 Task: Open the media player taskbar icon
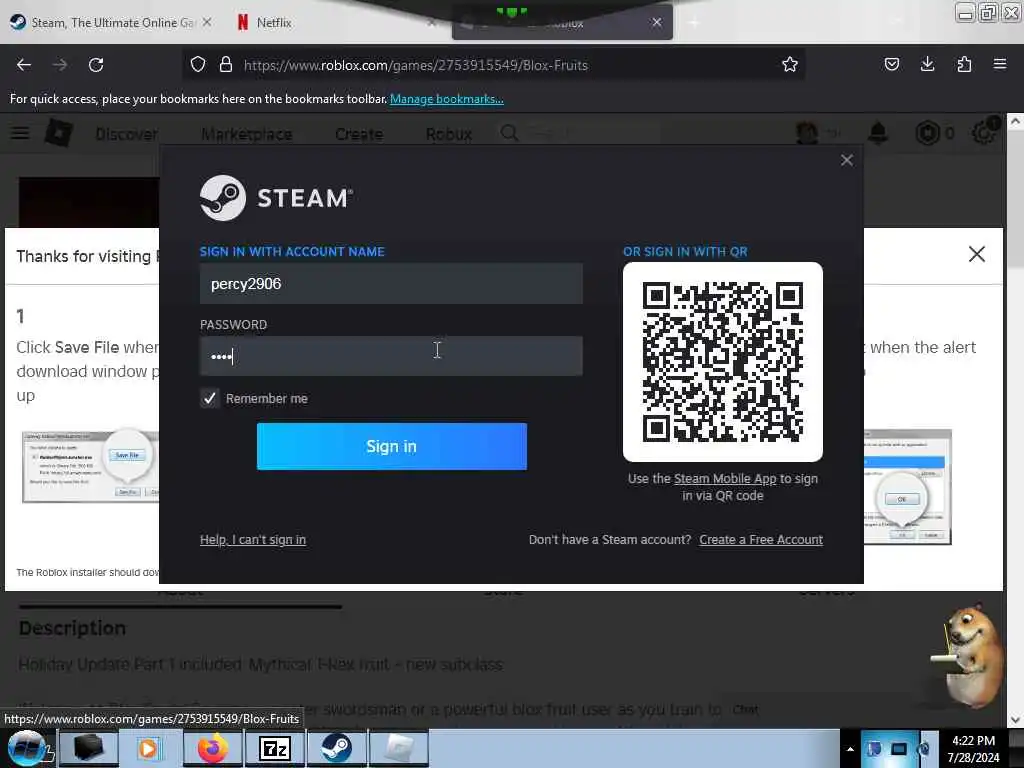point(148,748)
